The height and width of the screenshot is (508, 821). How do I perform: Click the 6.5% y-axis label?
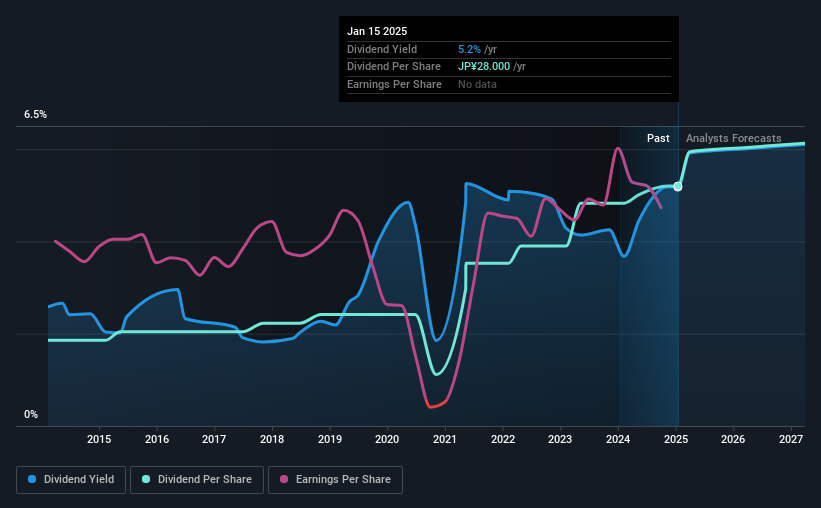click(35, 115)
